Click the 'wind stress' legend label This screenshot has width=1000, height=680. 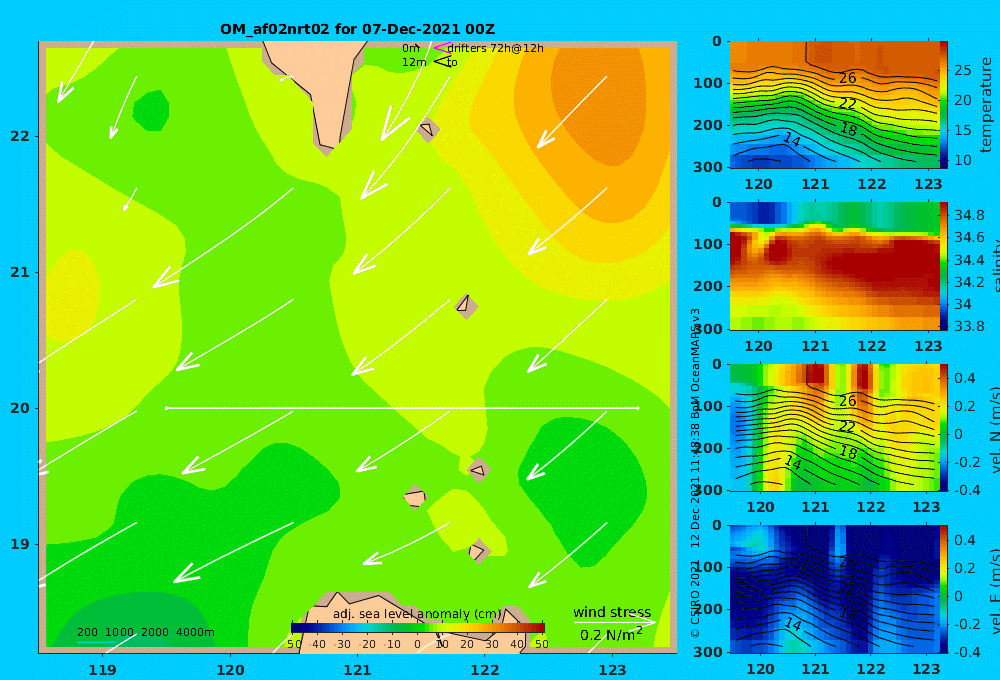(x=612, y=612)
